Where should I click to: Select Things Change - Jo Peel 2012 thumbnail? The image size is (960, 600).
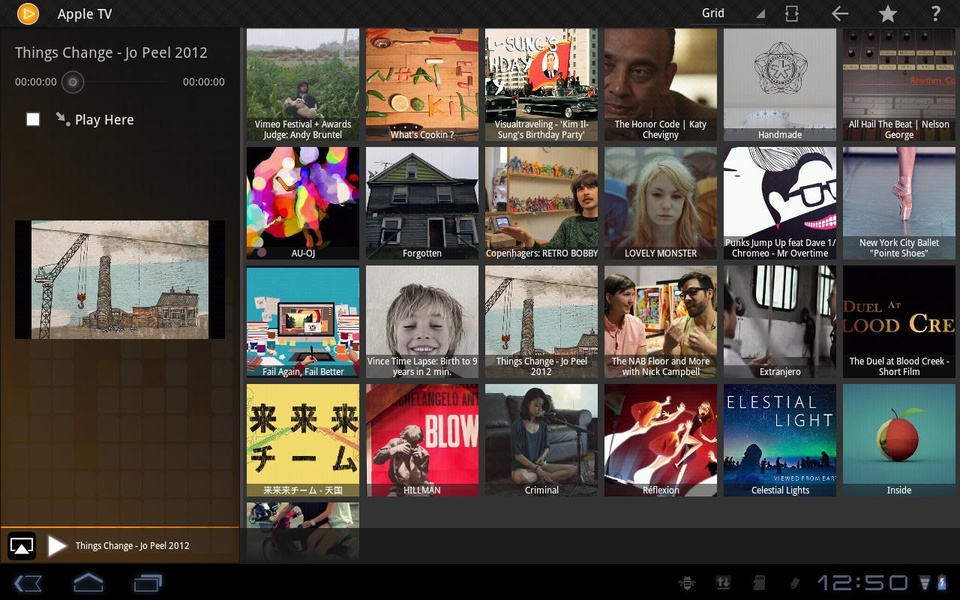pyautogui.click(x=541, y=322)
